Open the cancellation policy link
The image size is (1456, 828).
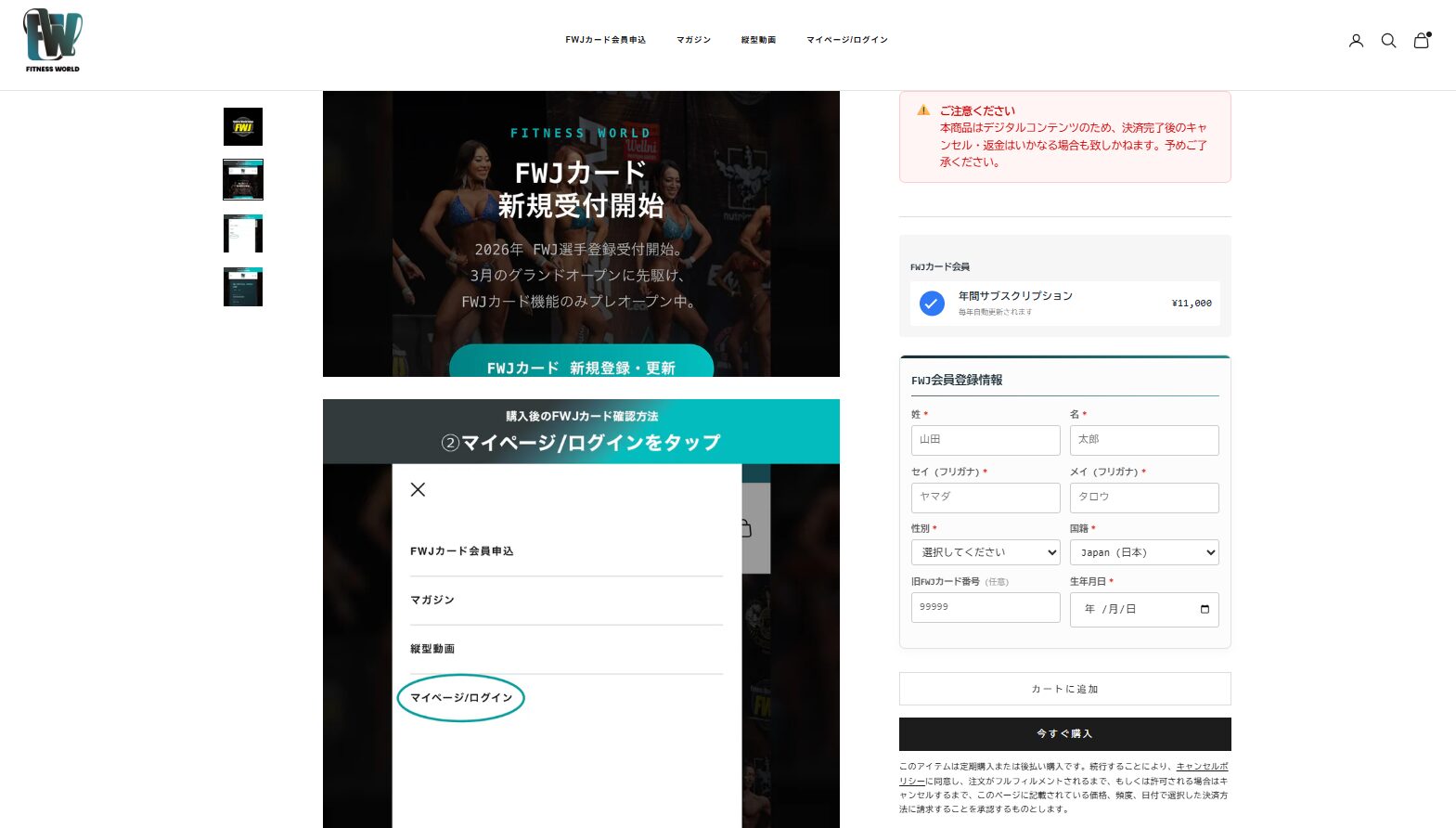click(1201, 767)
